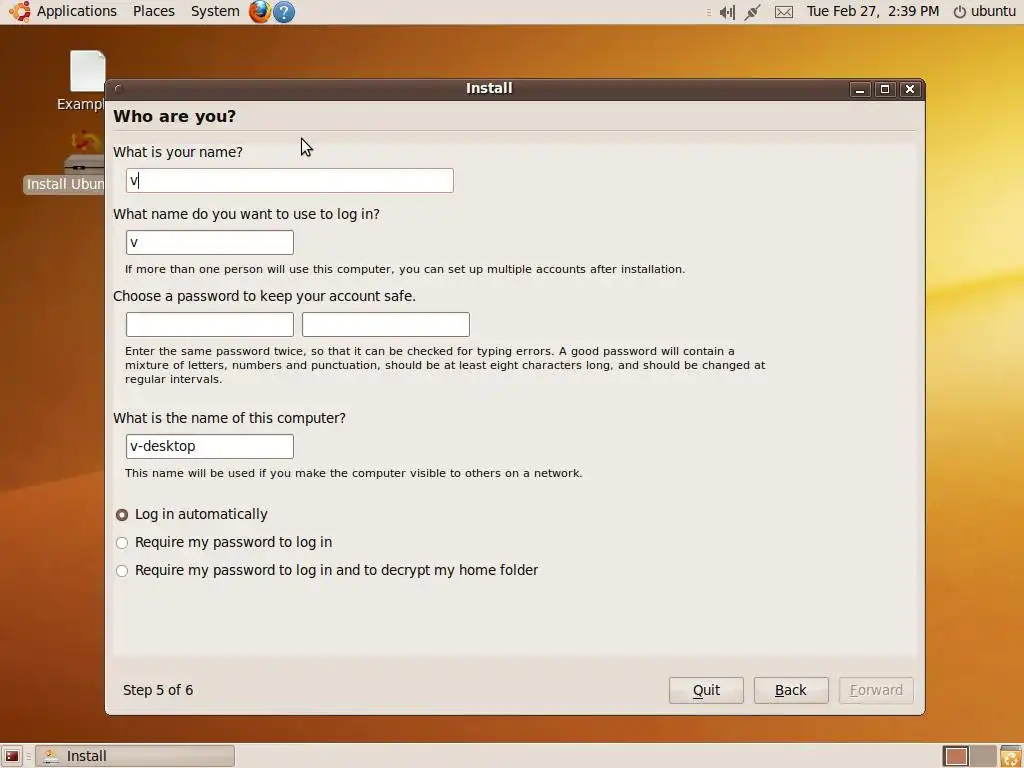The width and height of the screenshot is (1024, 768).
Task: Click the Install taskbar window button
Action: (135, 756)
